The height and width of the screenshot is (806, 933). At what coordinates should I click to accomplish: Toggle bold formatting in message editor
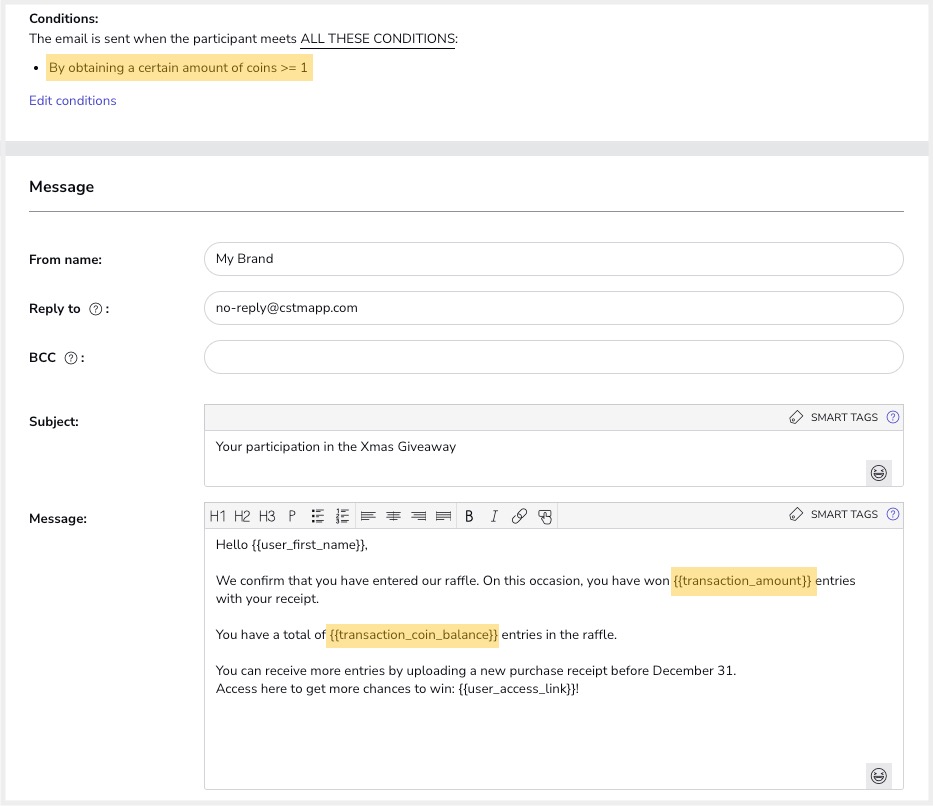pyautogui.click(x=469, y=516)
